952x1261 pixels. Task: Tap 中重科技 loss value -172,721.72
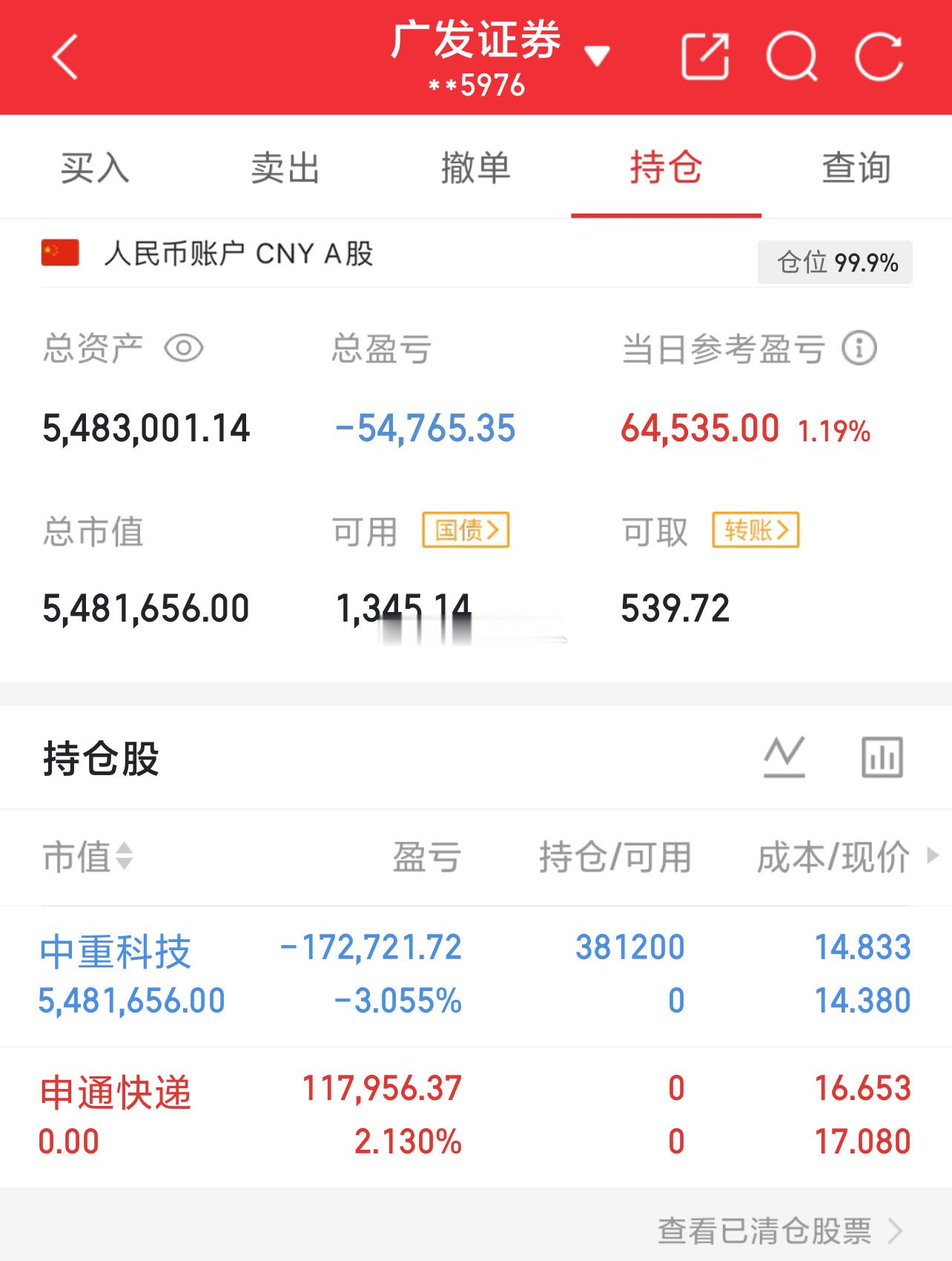click(371, 947)
